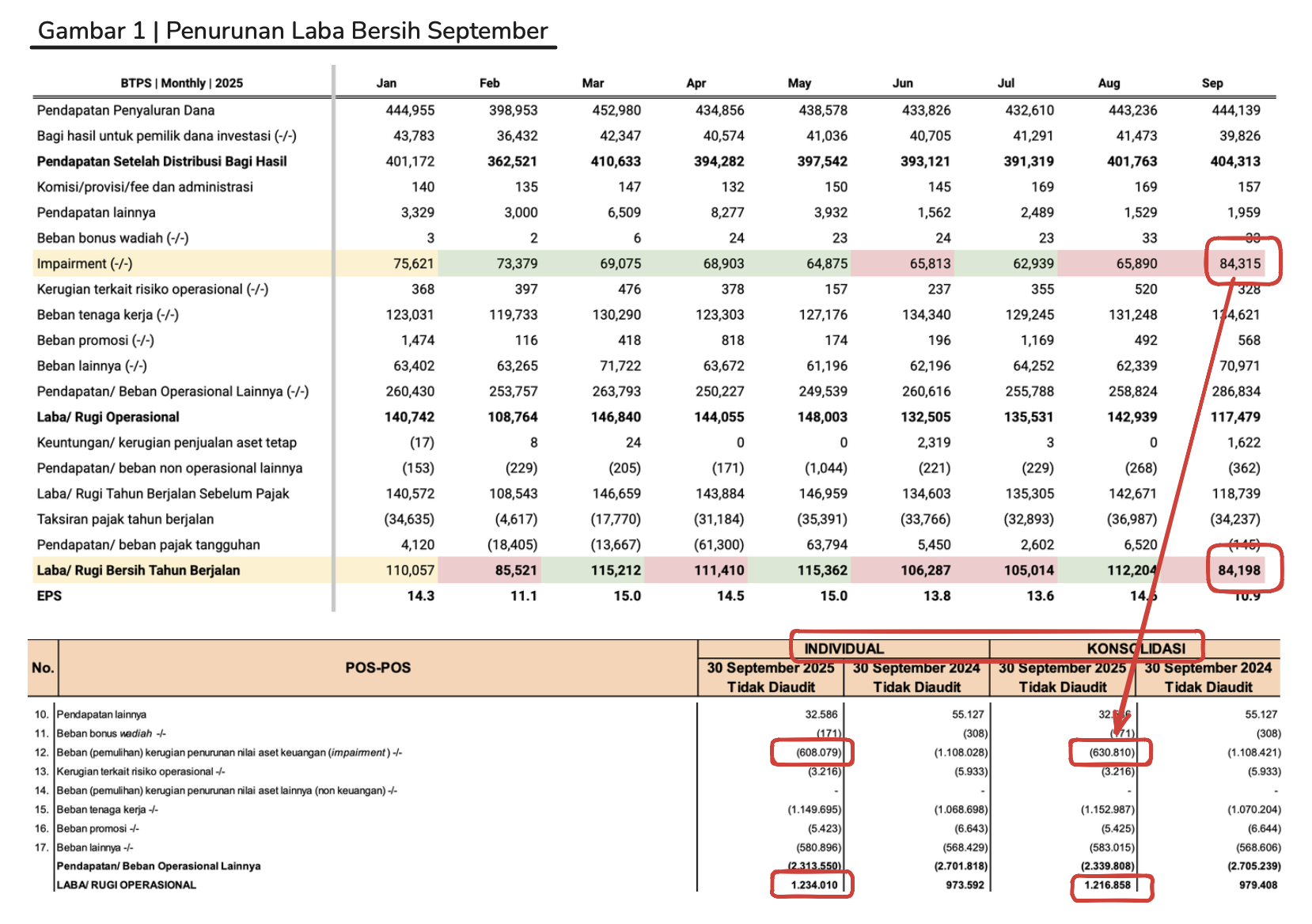Click the circled operating profit 1.234.010

point(814,885)
